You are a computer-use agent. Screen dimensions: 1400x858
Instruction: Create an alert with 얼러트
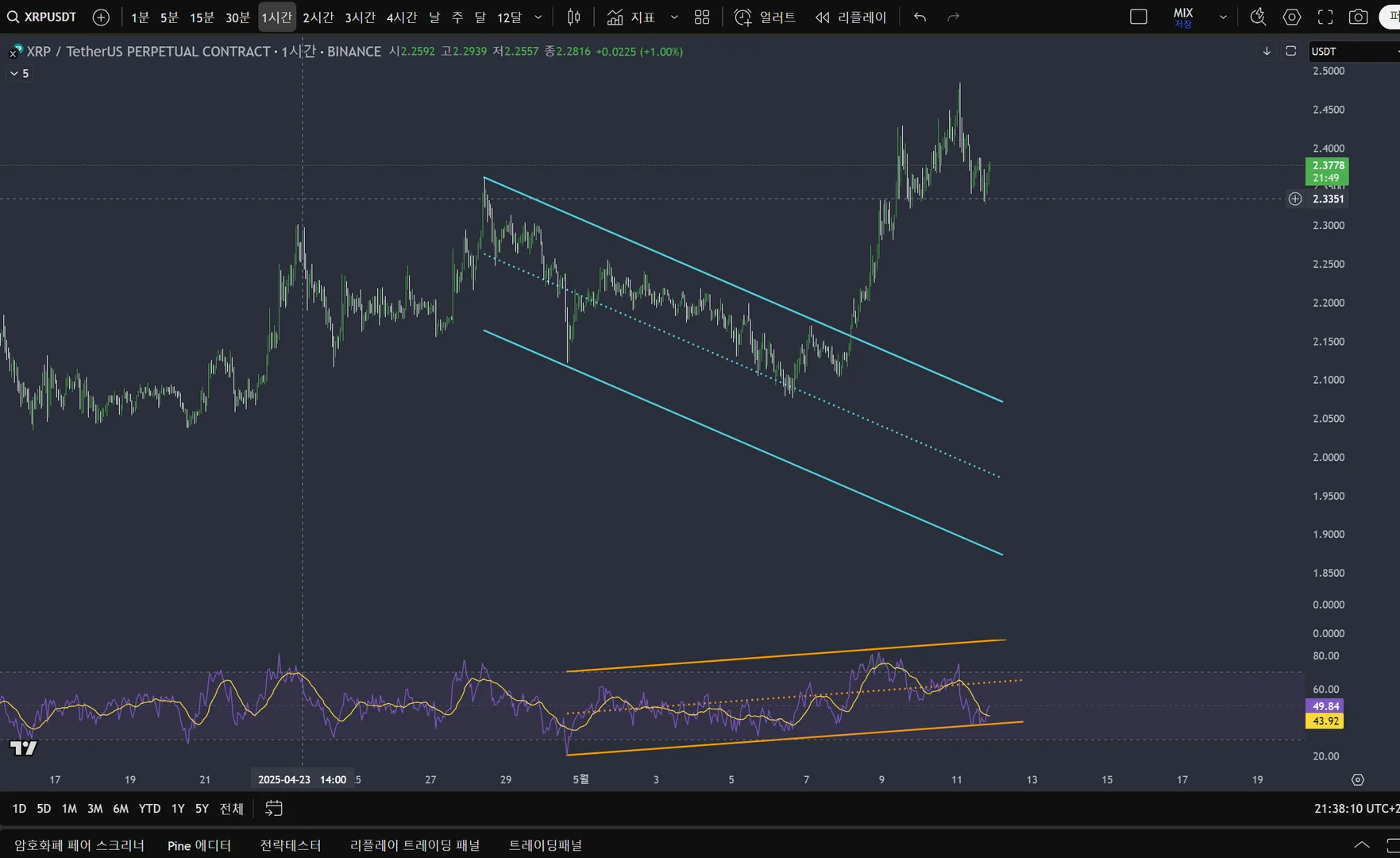pos(766,17)
